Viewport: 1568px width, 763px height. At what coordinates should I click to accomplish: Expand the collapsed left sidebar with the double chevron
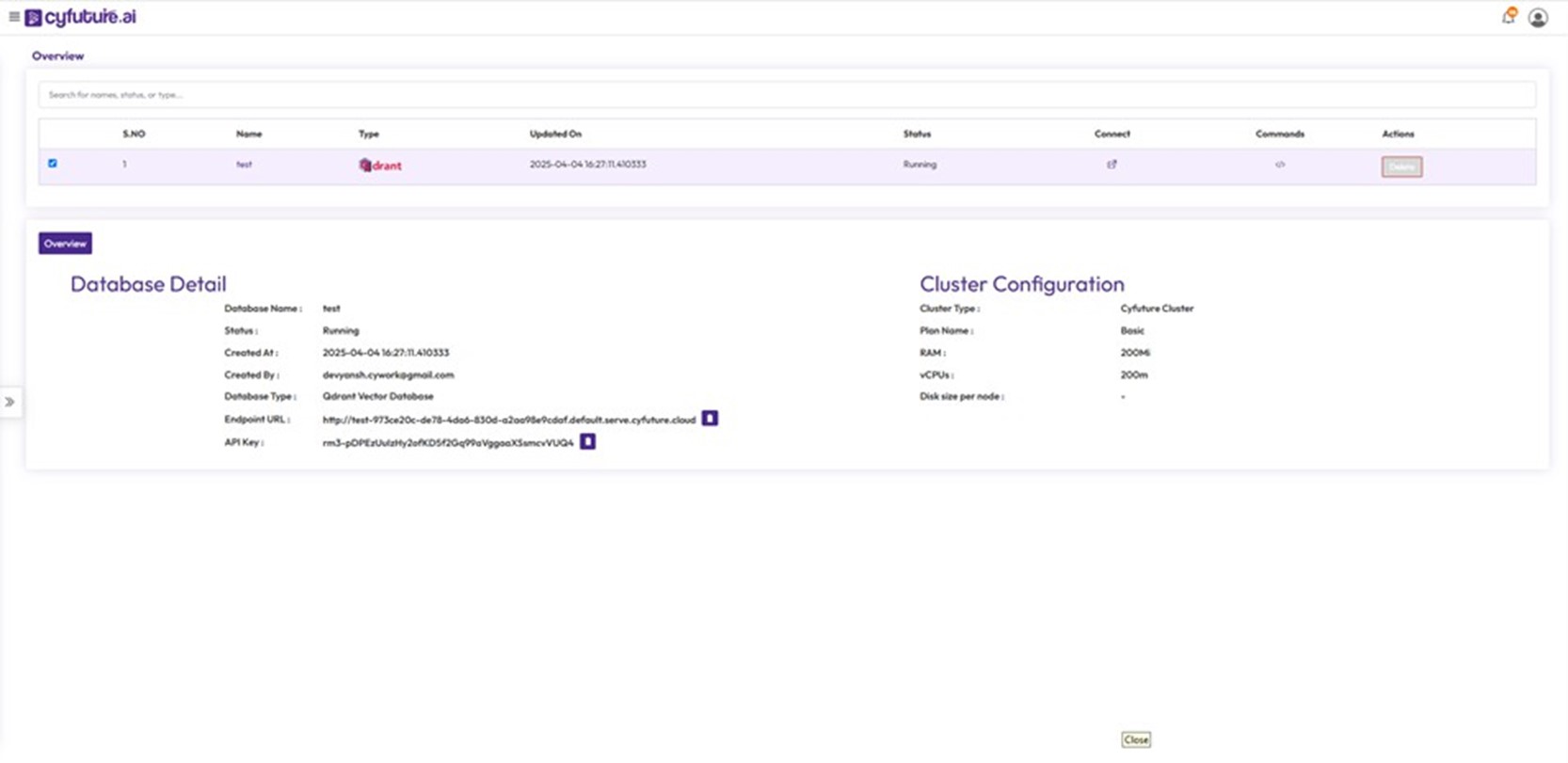tap(10, 402)
